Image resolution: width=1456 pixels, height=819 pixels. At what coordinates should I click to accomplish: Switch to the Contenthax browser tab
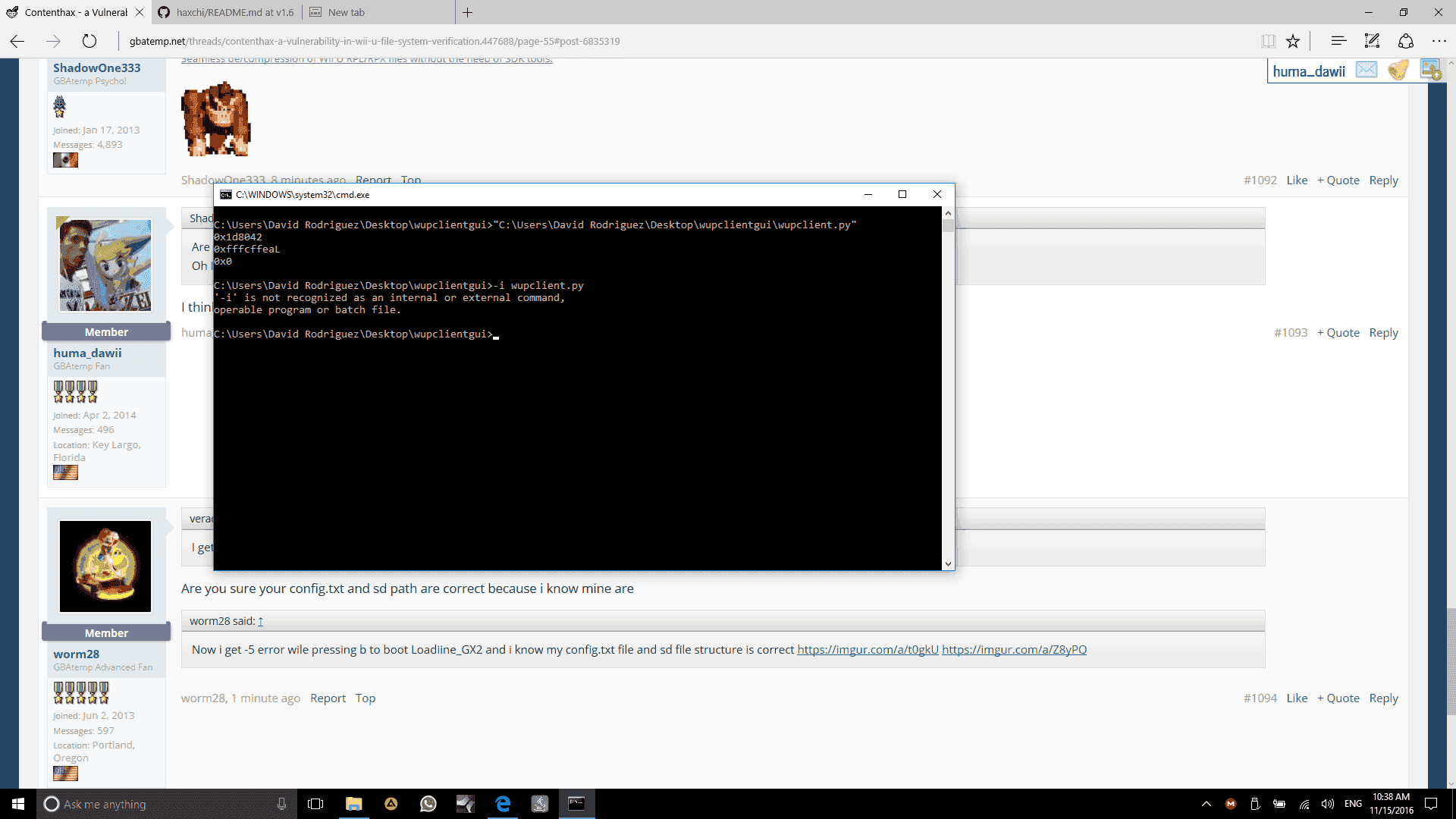pyautogui.click(x=76, y=12)
